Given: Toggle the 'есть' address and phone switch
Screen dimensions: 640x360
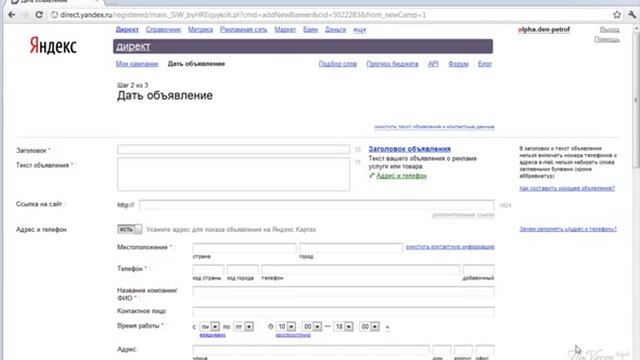Looking at the screenshot, I should tap(129, 229).
